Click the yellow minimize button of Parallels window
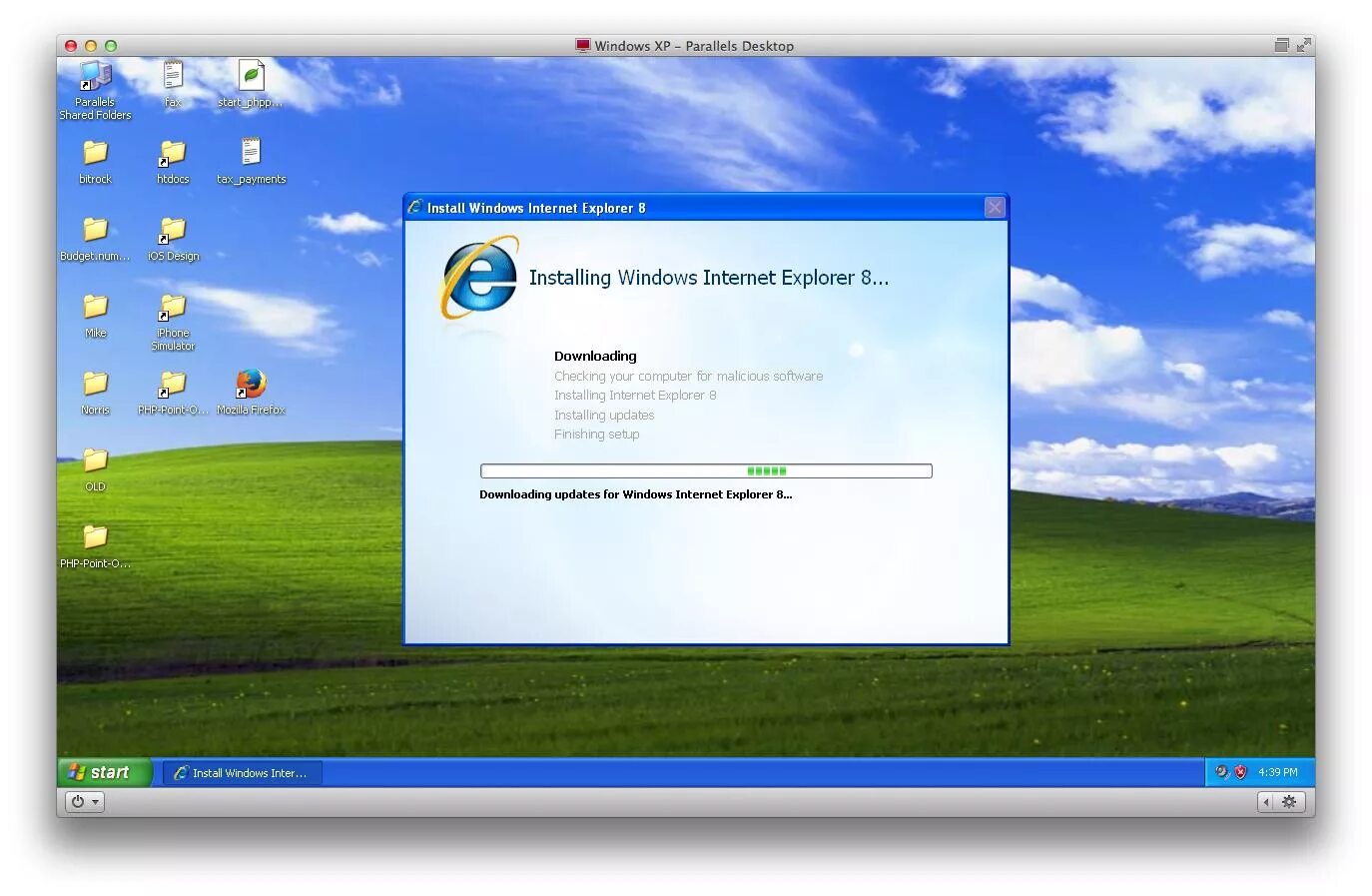Screen dimensions: 1372x896 point(91,46)
